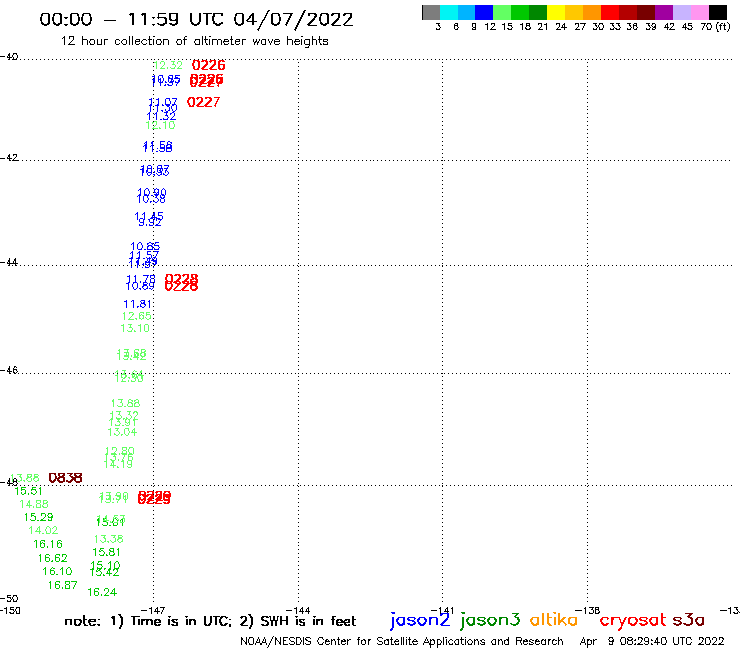Click the lavender 42-45 ft legend swatch
740x650 pixels.
[x=681, y=12]
